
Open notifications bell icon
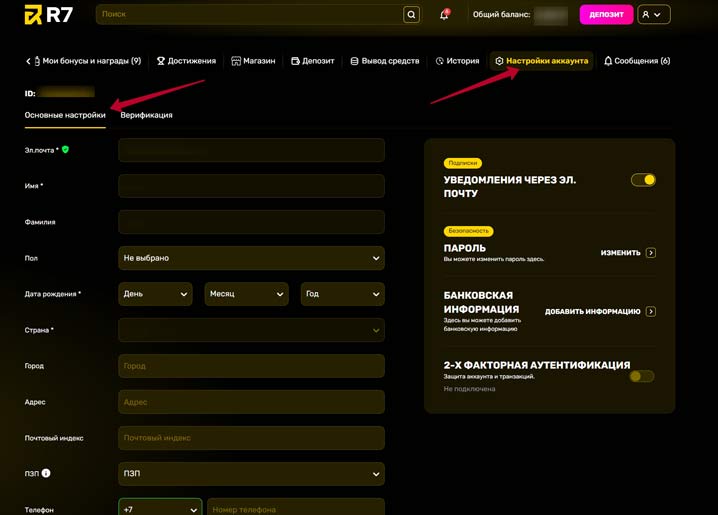click(444, 15)
